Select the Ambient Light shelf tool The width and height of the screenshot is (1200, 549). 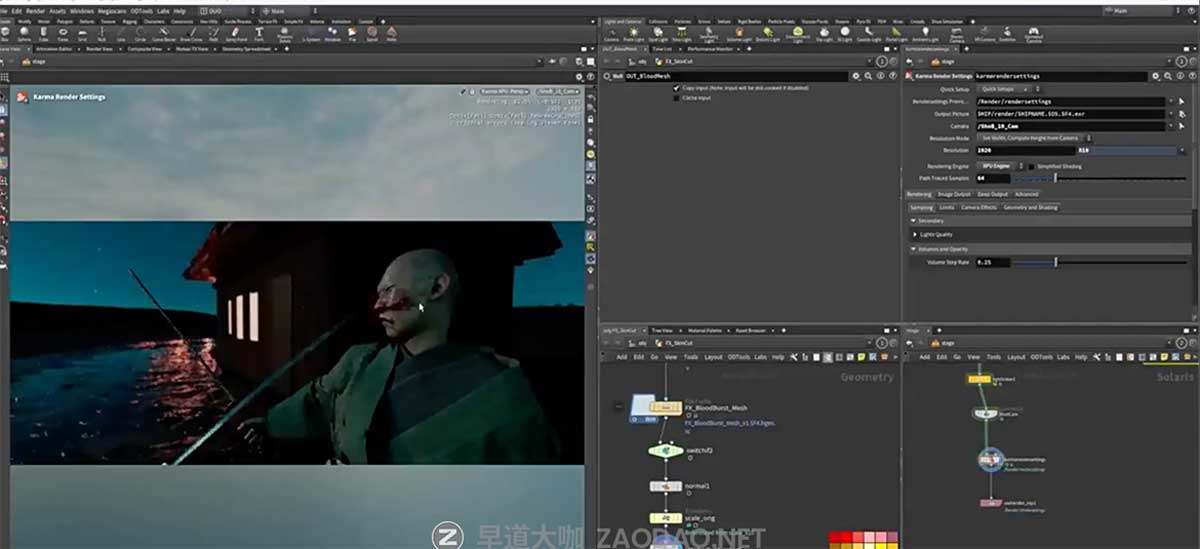pos(925,35)
